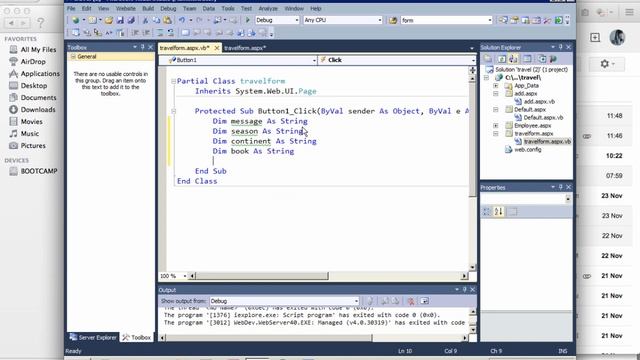Screen dimensions: 640x360
Task: Click the Find in Files icon beside form box
Action: [x=393, y=20]
